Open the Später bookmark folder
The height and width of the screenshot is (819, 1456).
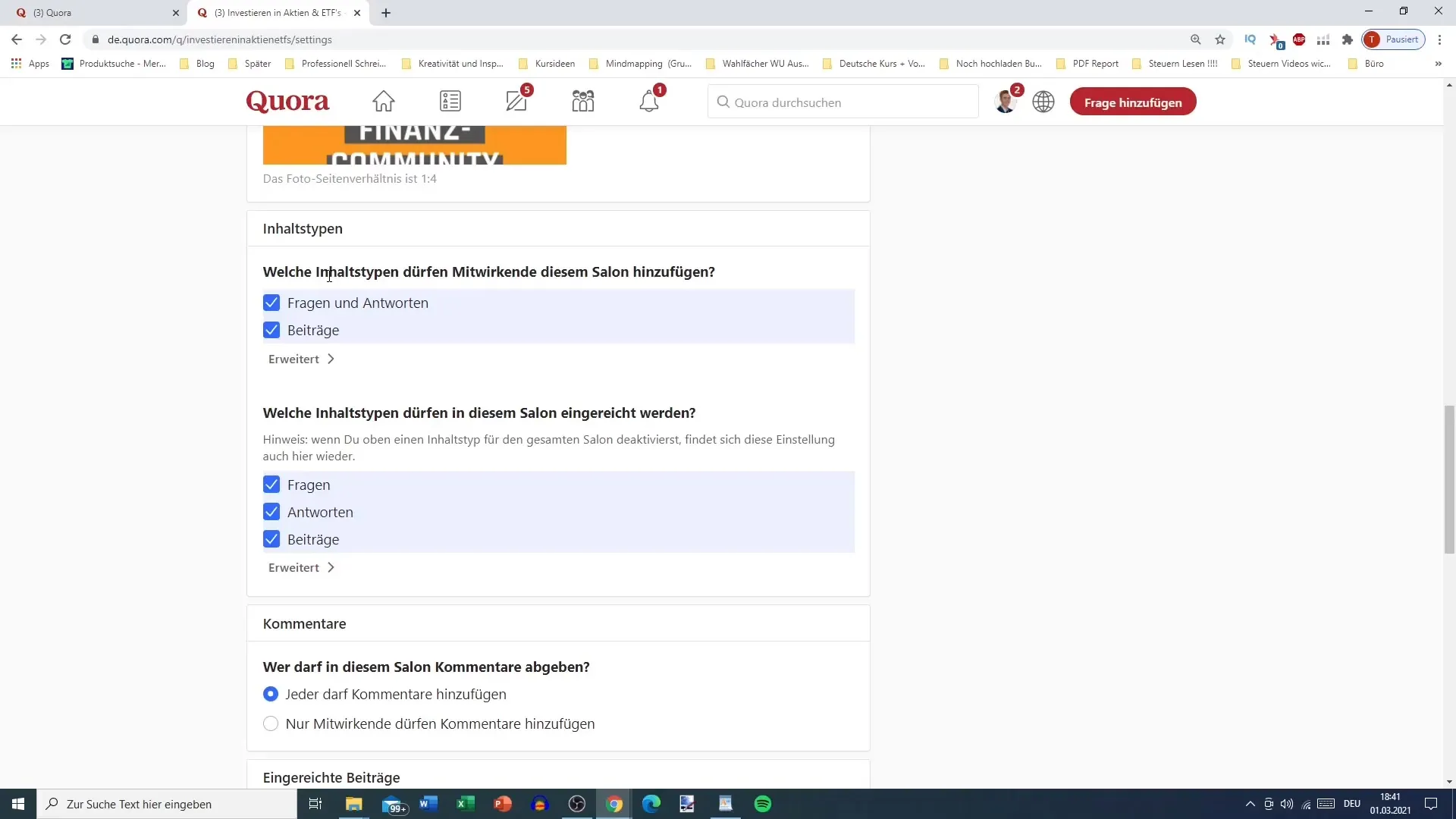pyautogui.click(x=250, y=64)
